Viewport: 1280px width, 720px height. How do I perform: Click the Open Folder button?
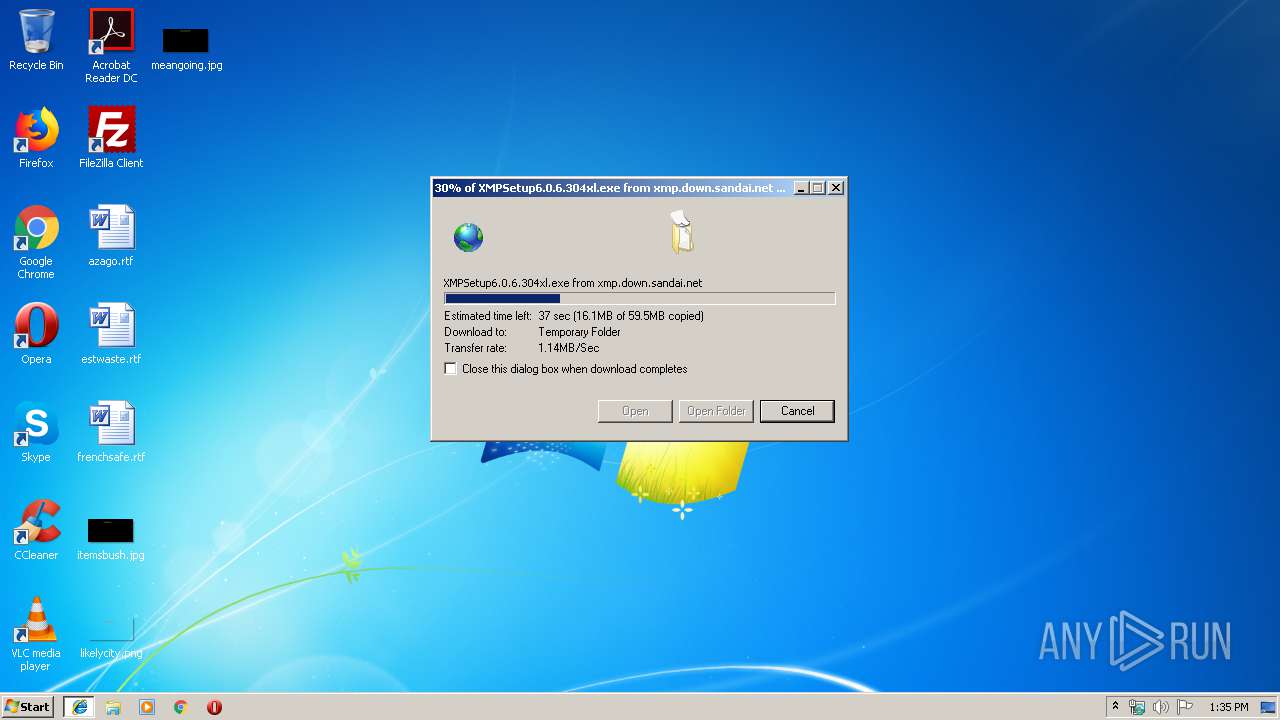716,411
